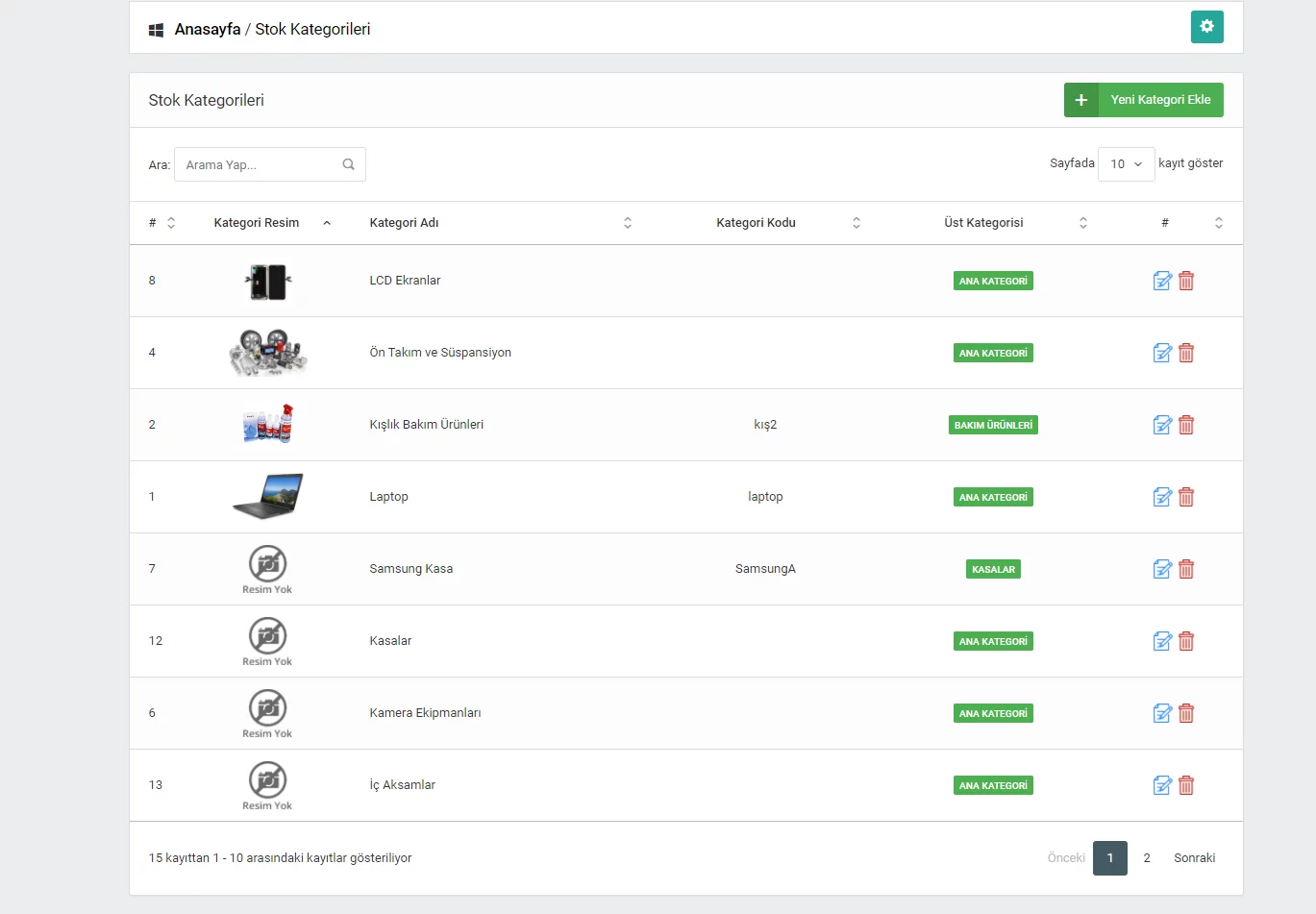This screenshot has width=1316, height=914.
Task: Delete the İç Aksamlar category
Action: coord(1186,785)
